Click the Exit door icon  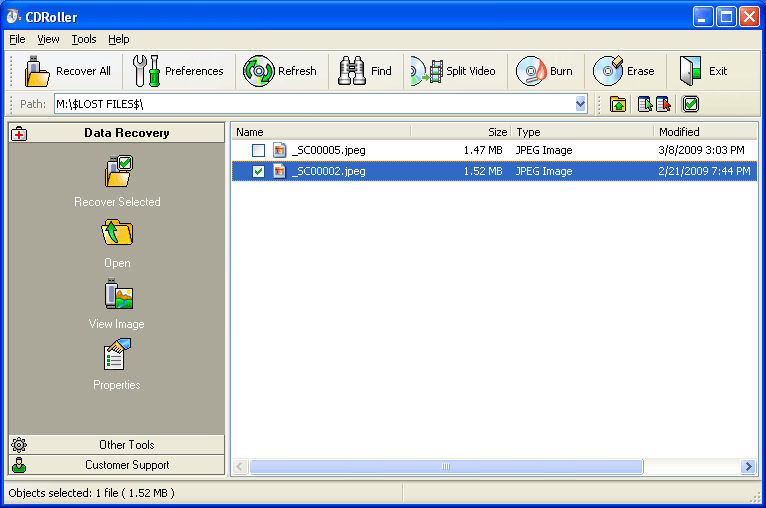point(690,71)
